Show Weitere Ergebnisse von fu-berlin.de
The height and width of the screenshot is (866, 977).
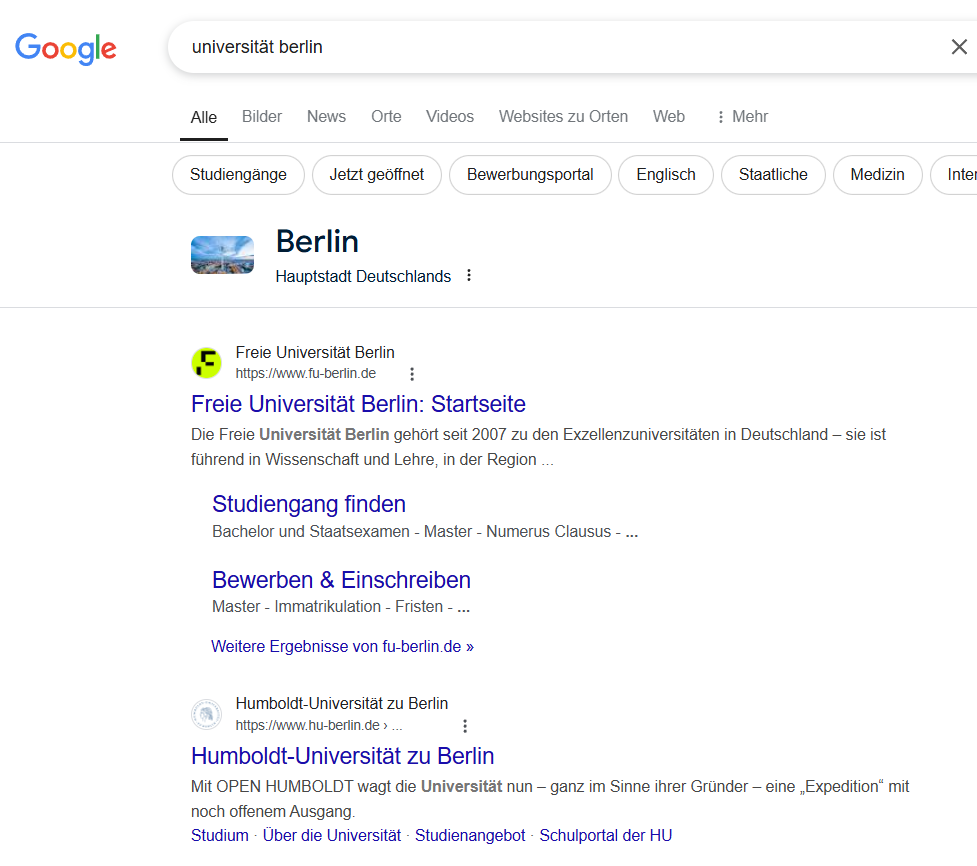click(342, 647)
